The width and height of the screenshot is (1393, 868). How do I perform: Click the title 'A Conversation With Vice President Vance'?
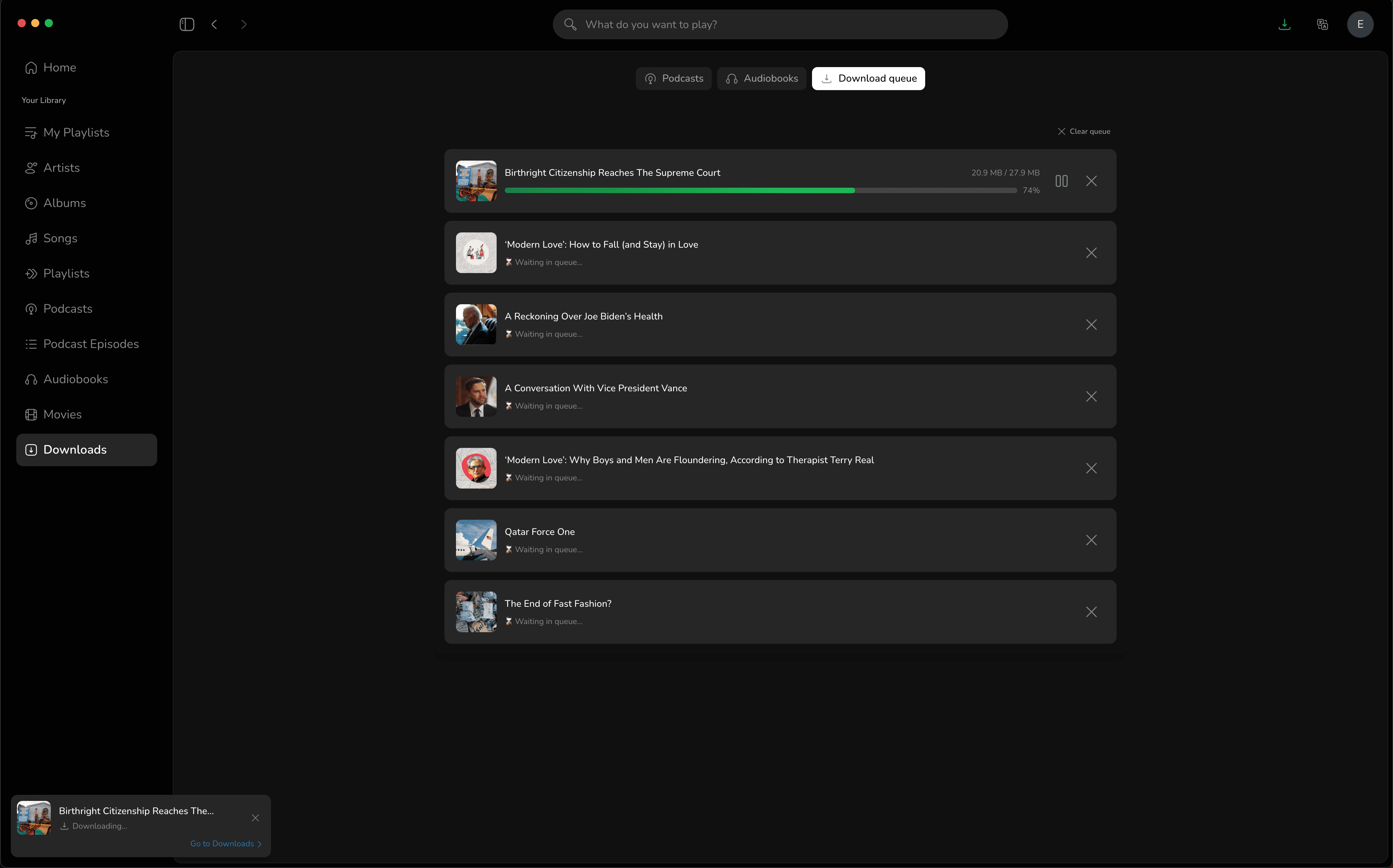point(596,388)
